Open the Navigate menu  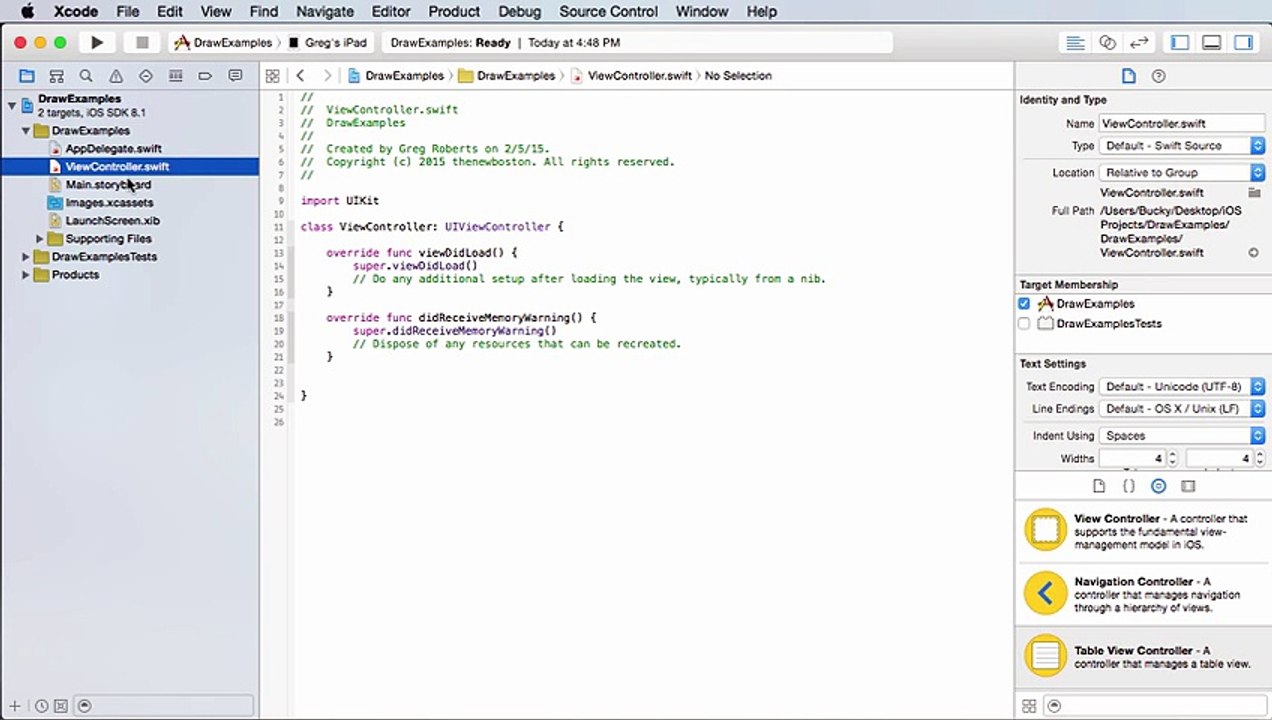tap(325, 12)
